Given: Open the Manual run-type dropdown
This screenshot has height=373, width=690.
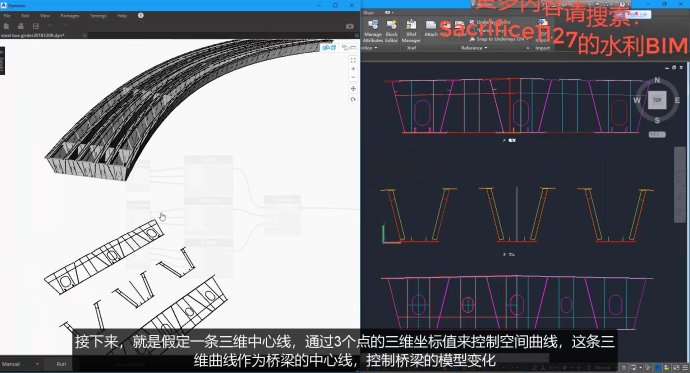Looking at the screenshot, I should pyautogui.click(x=20, y=364).
